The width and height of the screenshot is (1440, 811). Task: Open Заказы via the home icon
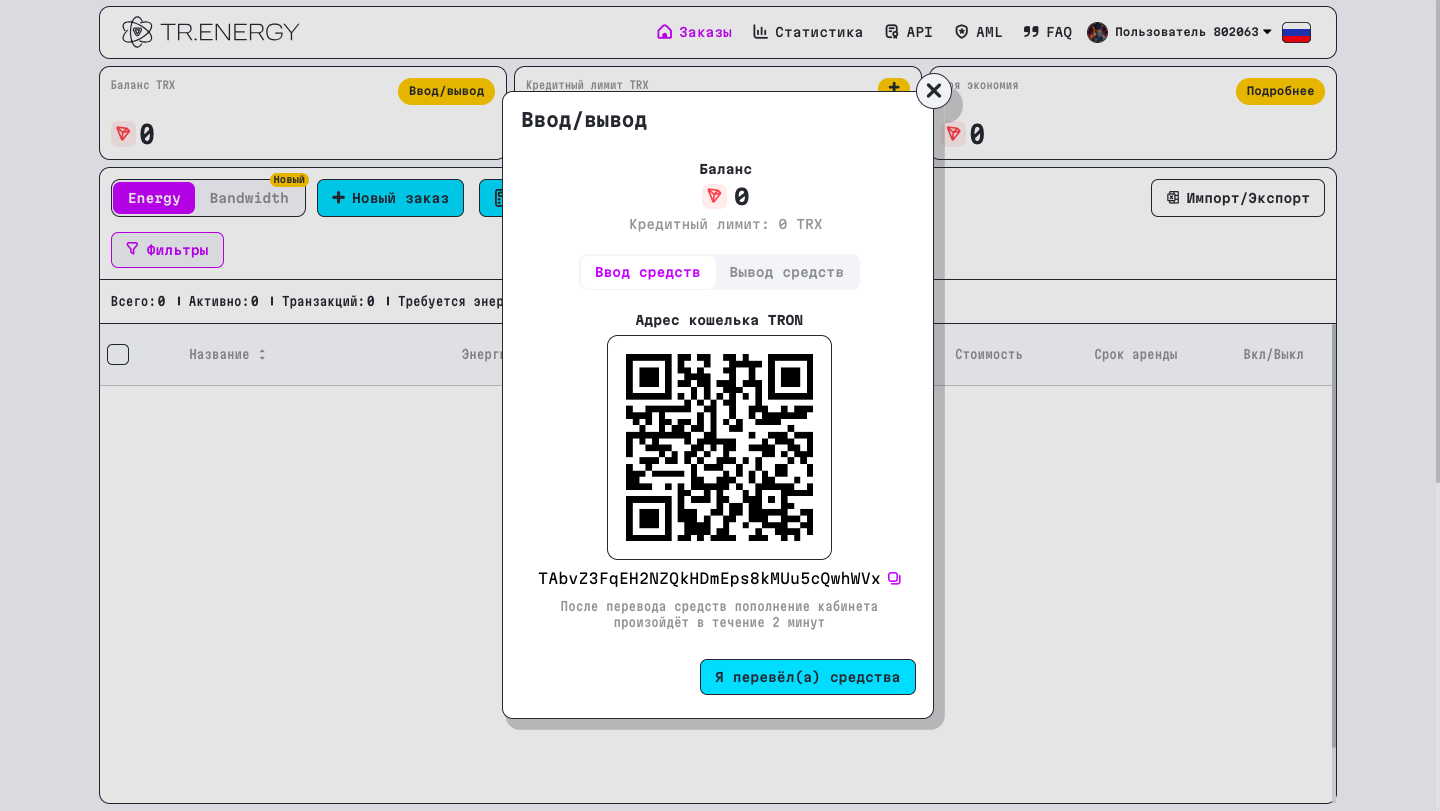tap(664, 31)
